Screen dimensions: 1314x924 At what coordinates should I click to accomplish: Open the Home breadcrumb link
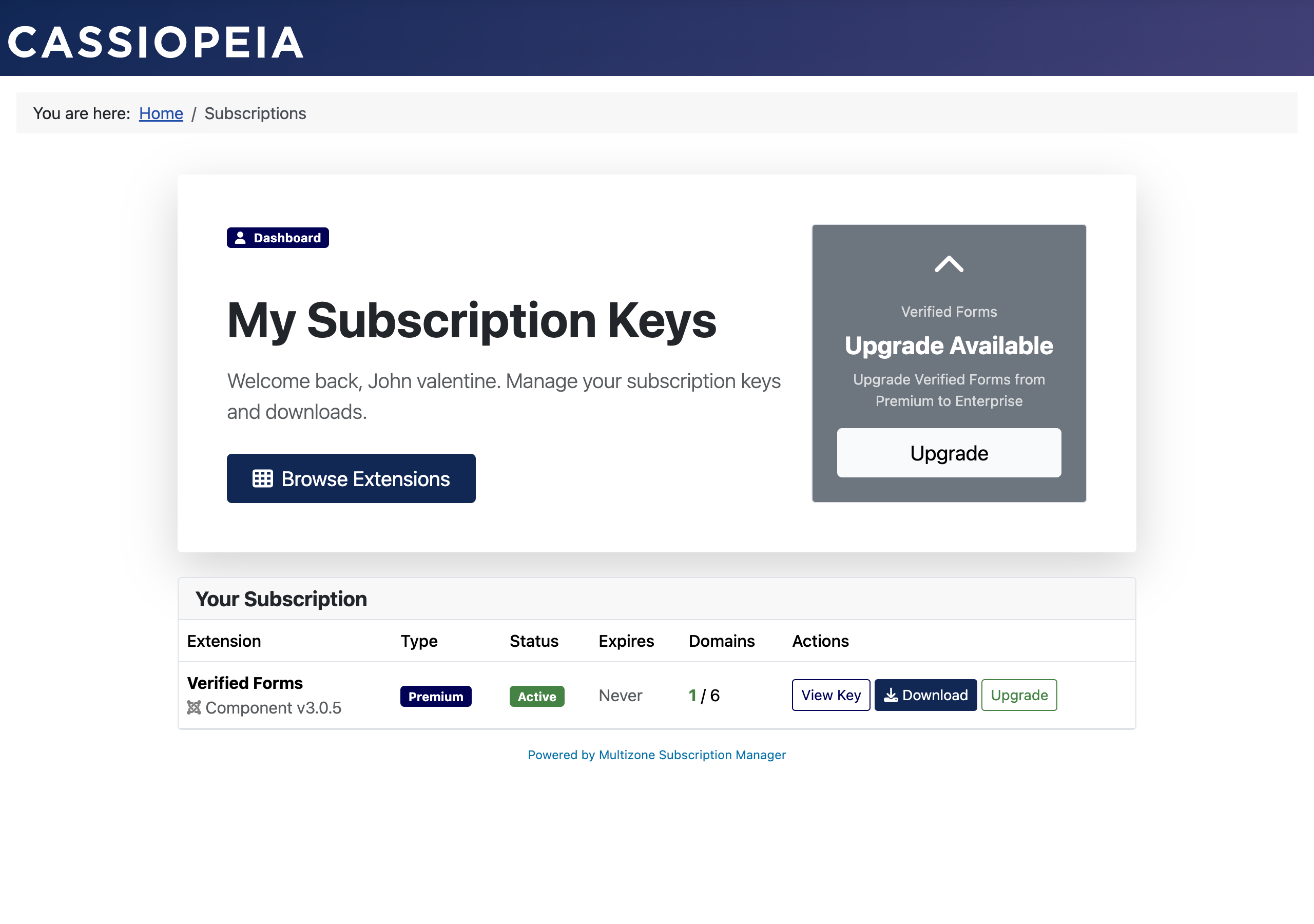pyautogui.click(x=161, y=113)
